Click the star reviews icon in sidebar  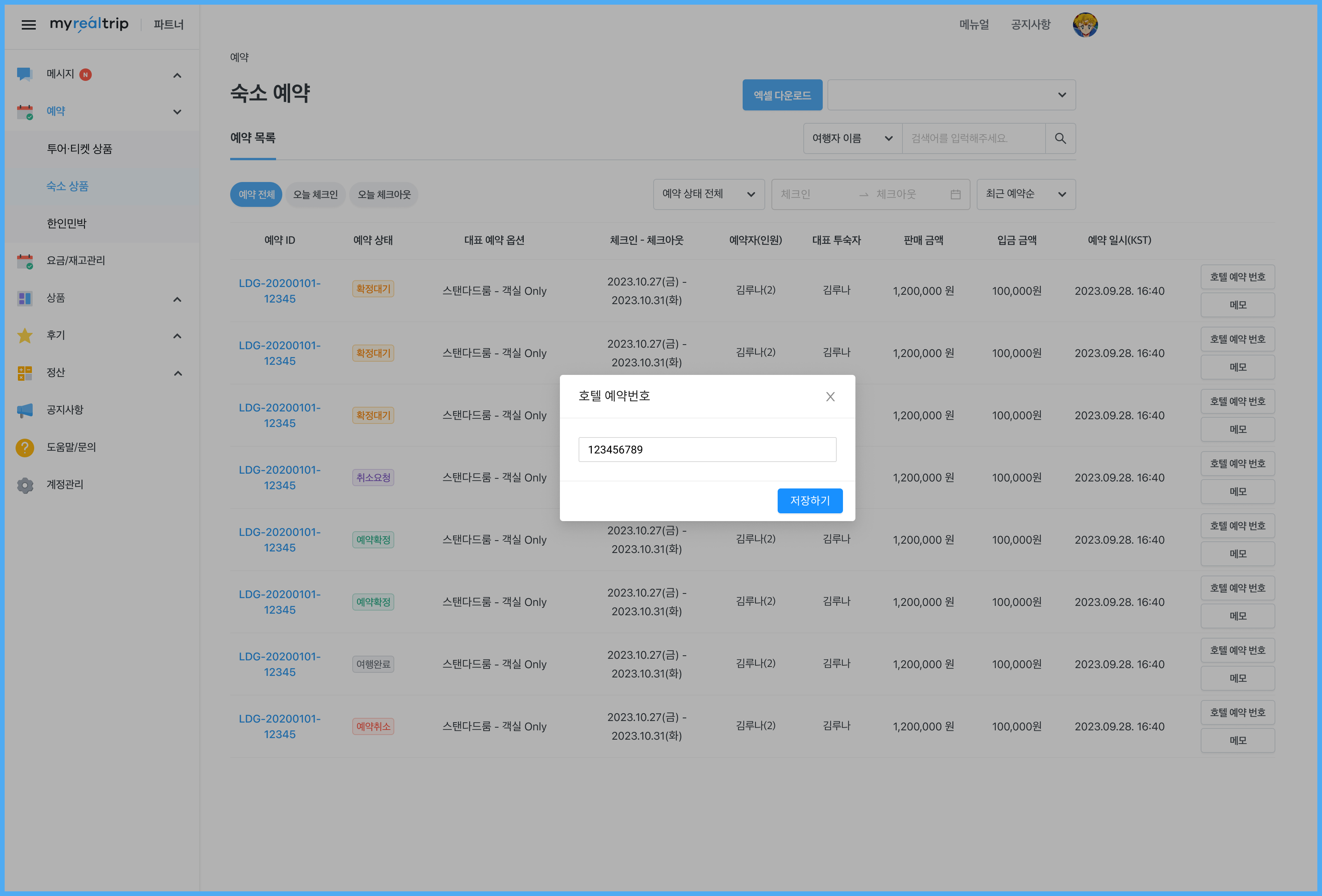point(24,336)
